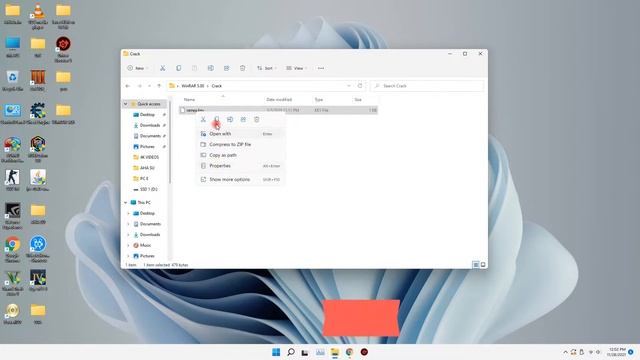Viewport: 640px width, 360px height.
Task: Expand Downloads under This PC
Action: tap(129, 235)
